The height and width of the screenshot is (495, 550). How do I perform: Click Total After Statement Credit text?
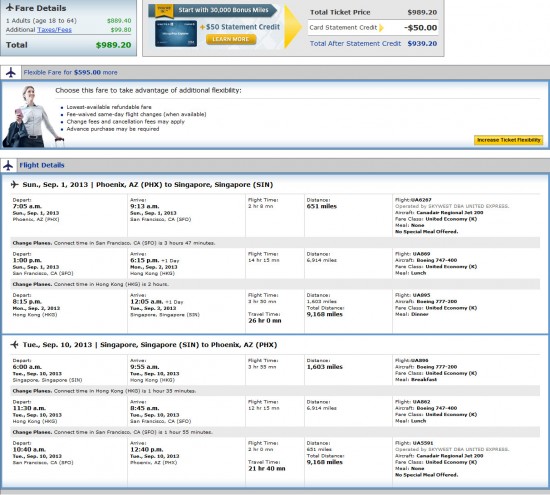click(355, 44)
